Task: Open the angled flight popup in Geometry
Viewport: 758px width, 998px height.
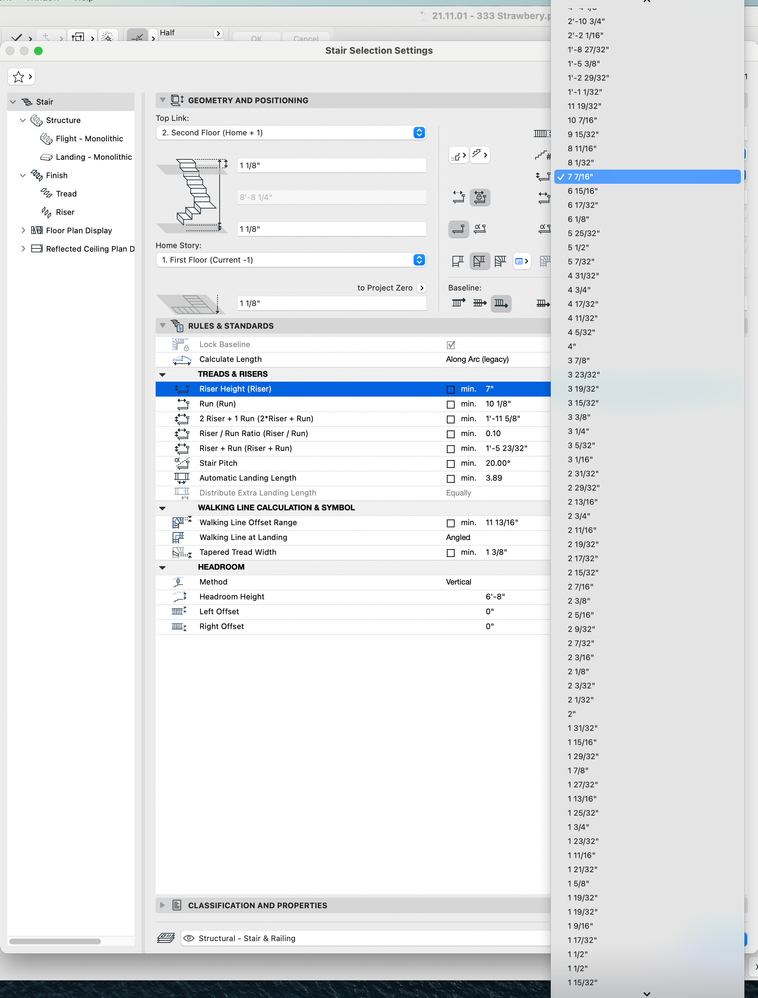Action: click(x=480, y=155)
